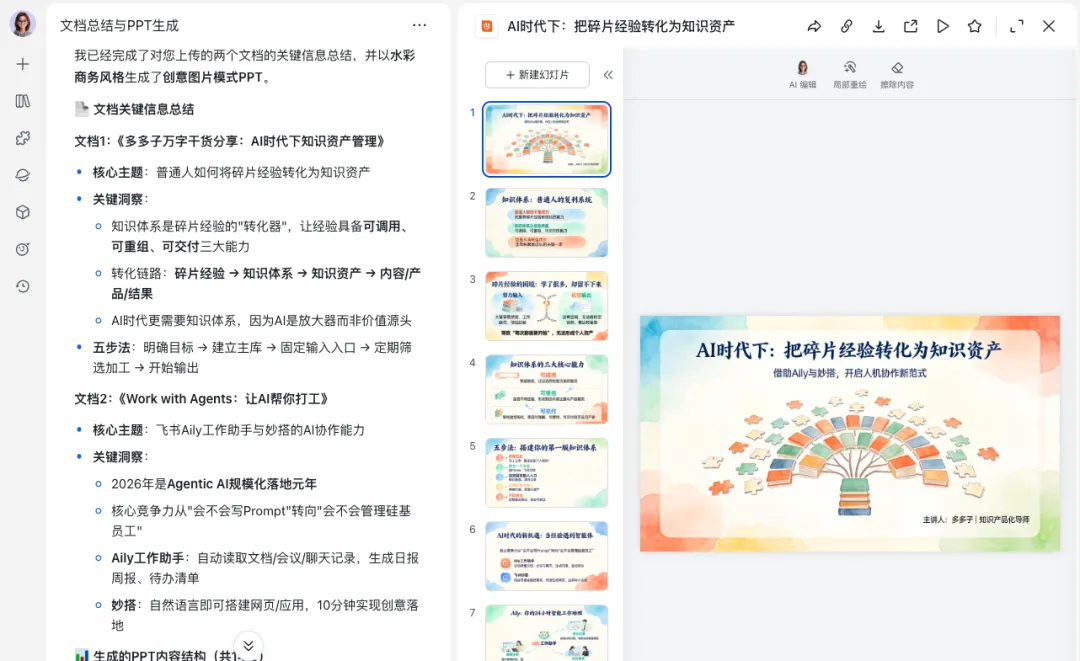Select the 擦除内容 eraser tool
The width and height of the screenshot is (1080, 661).
[897, 74]
